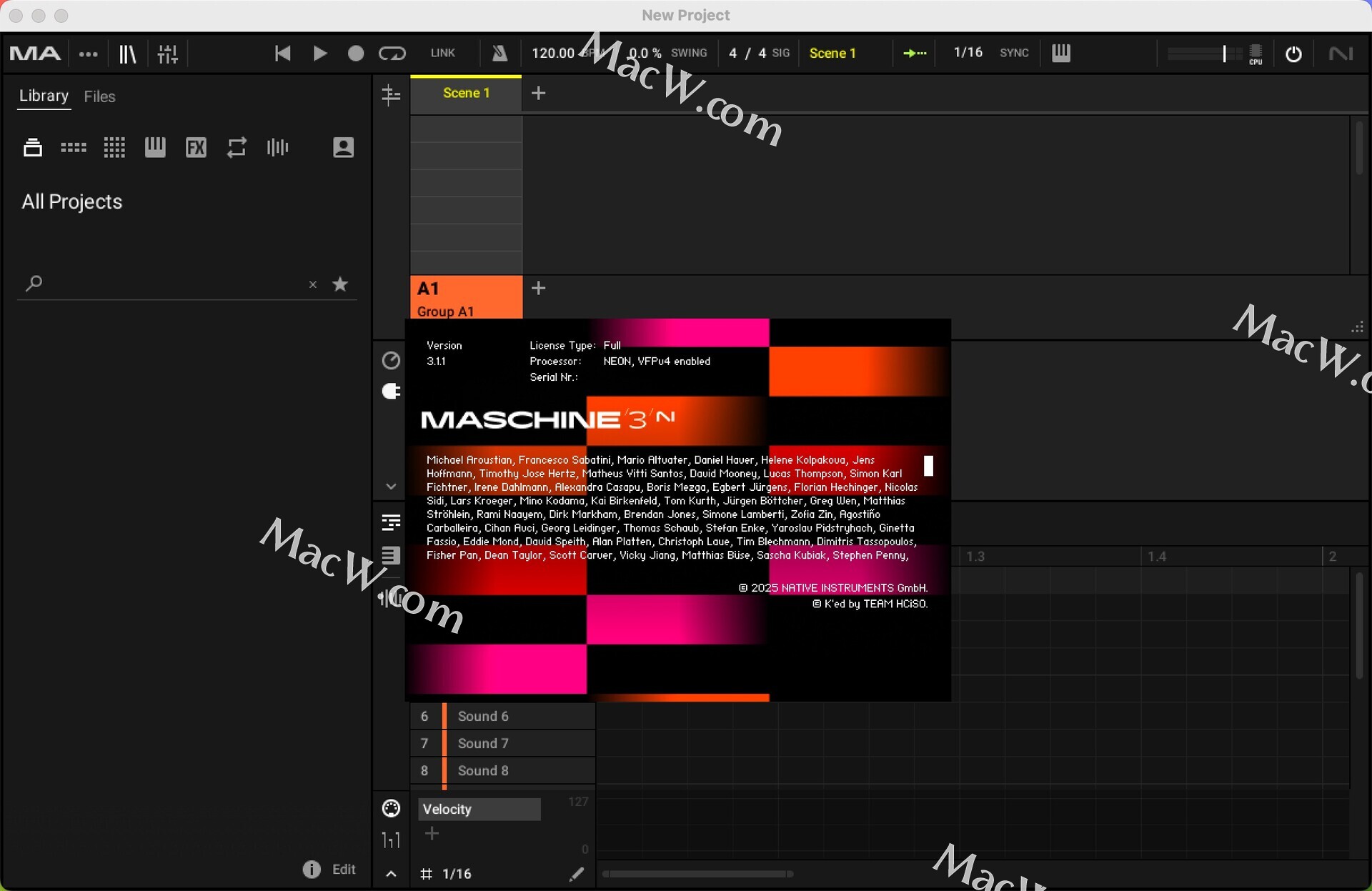Click the Native Instruments NI logo
This screenshot has height=891, width=1372.
point(1341,54)
